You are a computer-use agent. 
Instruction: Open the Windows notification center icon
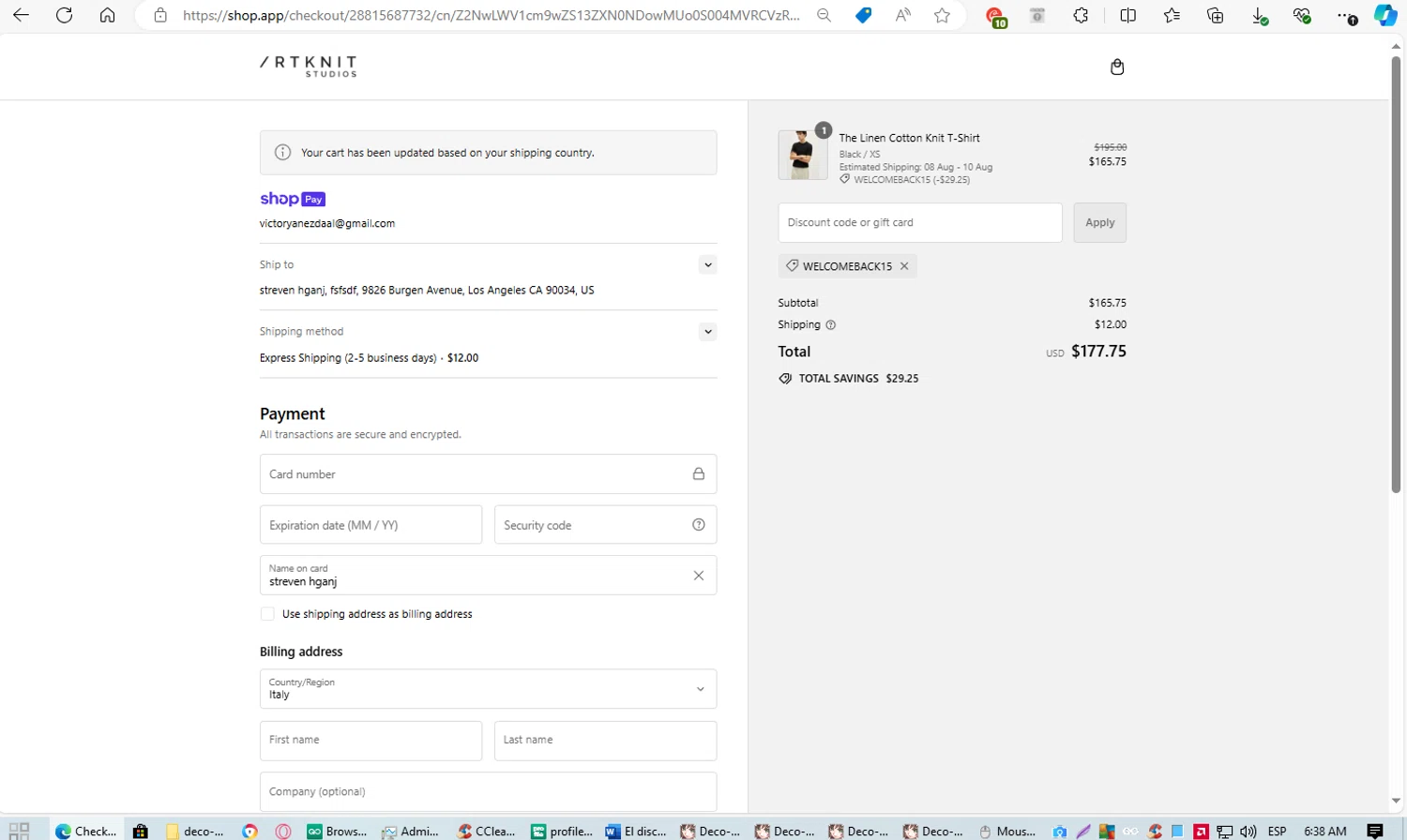coord(1375,832)
